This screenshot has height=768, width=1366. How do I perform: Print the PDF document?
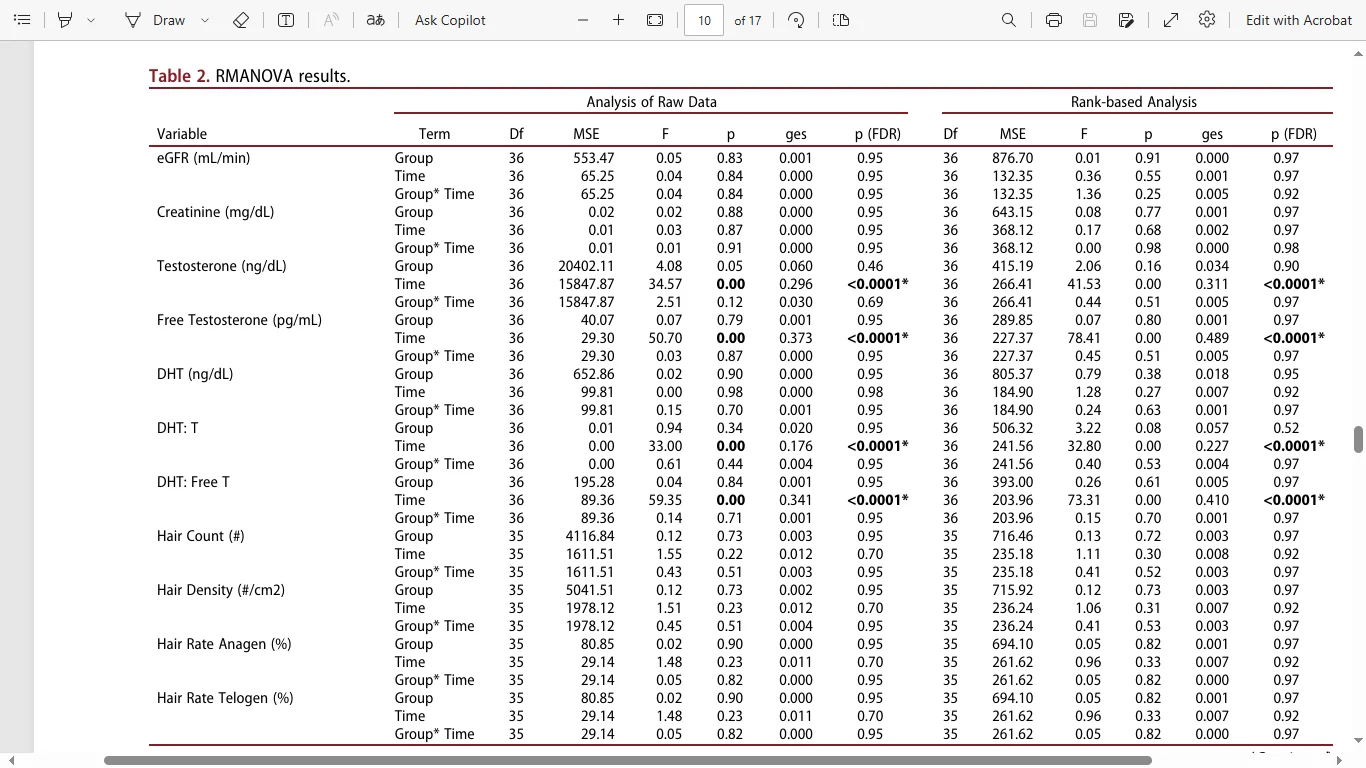(x=1054, y=20)
